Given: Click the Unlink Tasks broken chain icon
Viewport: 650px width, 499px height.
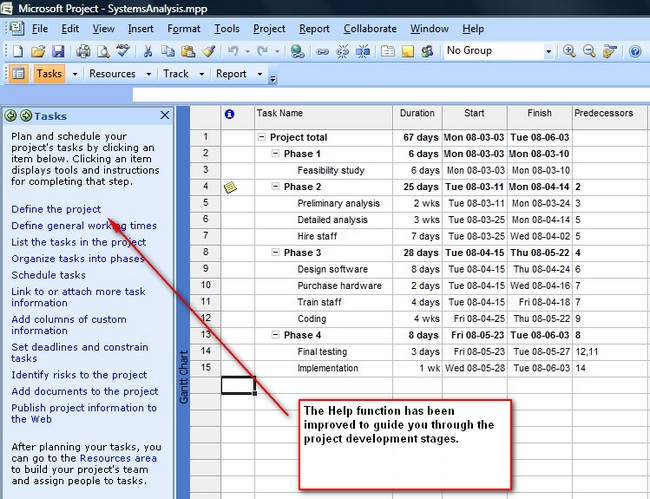Looking at the screenshot, I should click(342, 51).
